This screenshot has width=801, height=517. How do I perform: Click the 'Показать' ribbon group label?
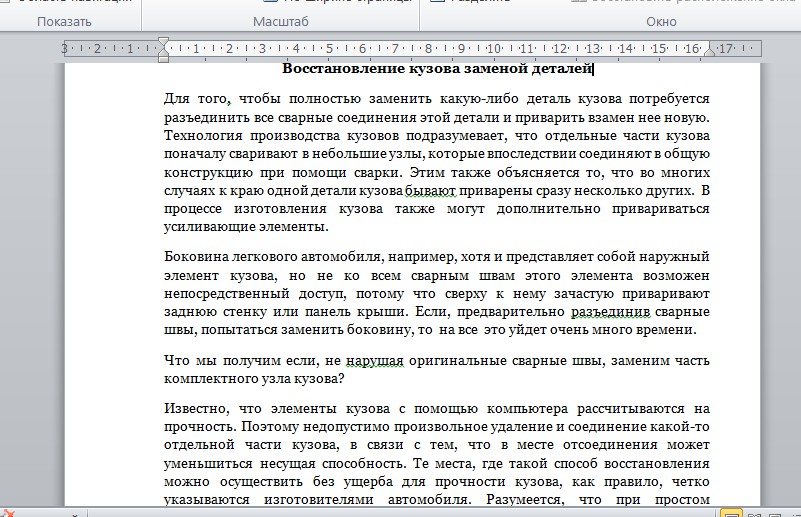pos(64,22)
